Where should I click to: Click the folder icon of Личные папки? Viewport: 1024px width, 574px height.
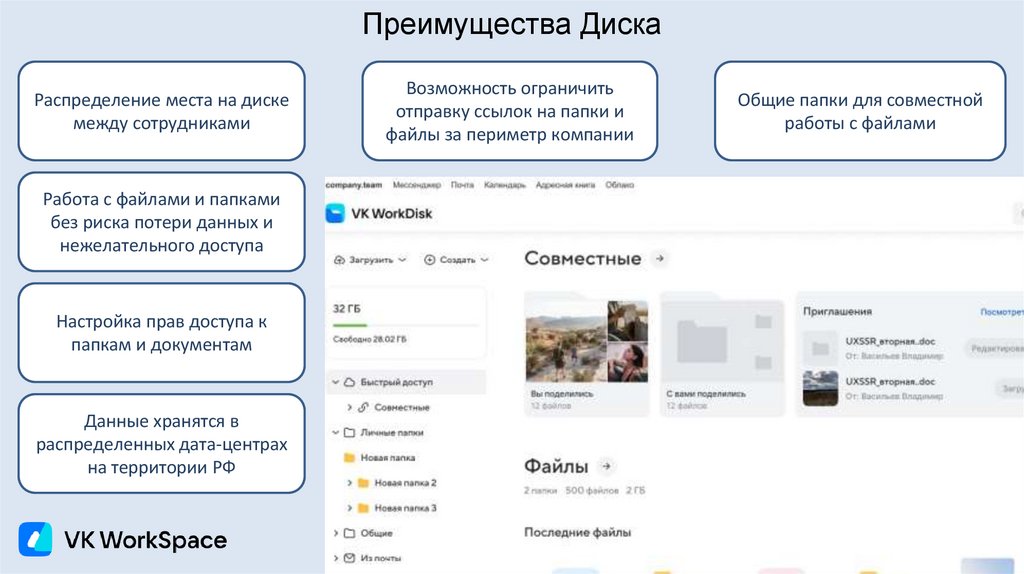pos(349,432)
